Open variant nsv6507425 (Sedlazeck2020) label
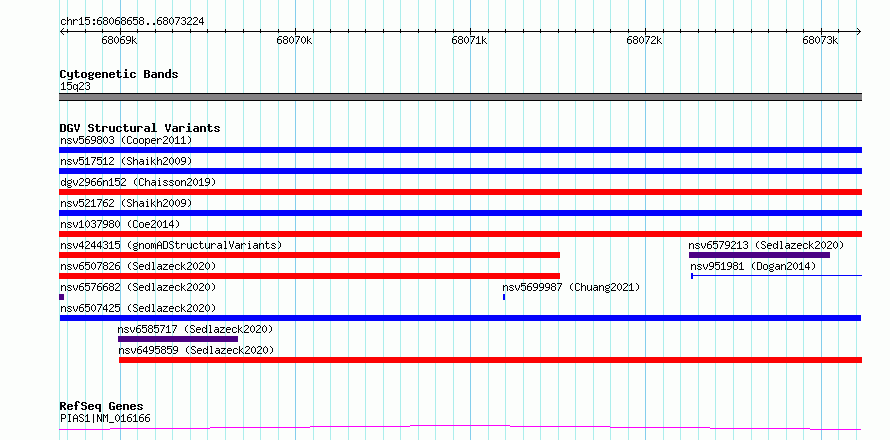 coord(138,308)
